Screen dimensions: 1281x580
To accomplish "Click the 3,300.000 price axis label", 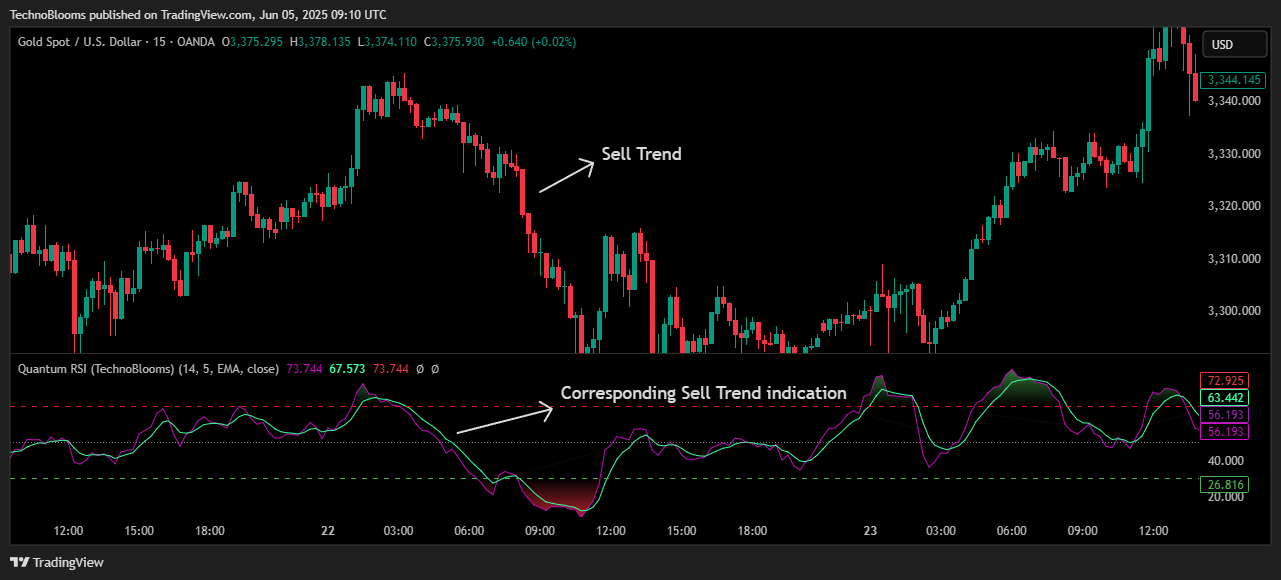I will pos(1235,311).
